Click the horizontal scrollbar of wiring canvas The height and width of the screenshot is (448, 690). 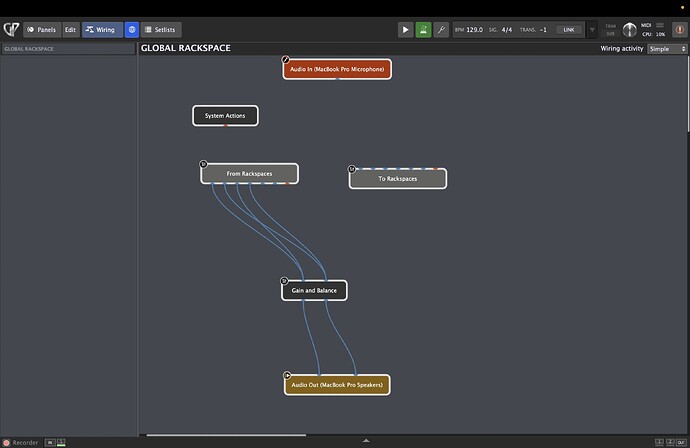coord(226,435)
